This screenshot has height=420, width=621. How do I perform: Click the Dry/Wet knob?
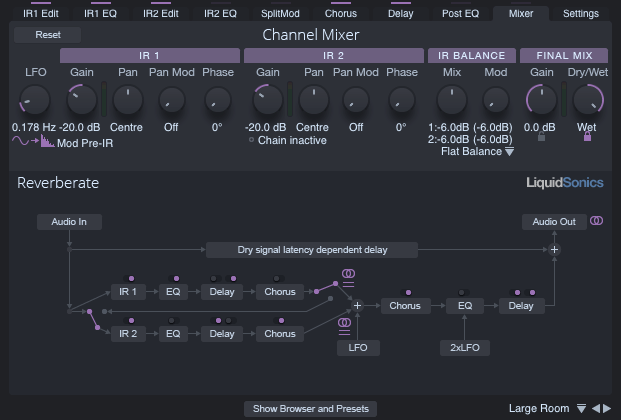point(588,100)
